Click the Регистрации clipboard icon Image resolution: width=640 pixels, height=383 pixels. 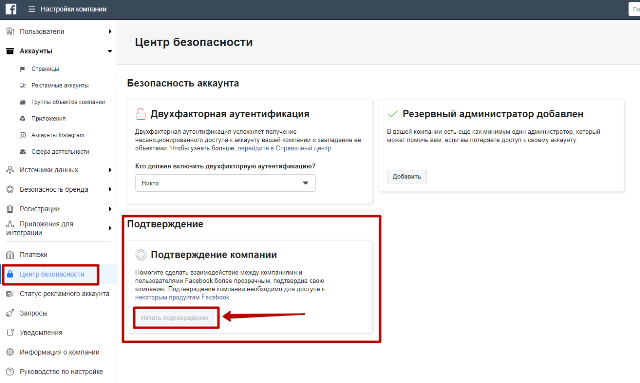pos(10,209)
